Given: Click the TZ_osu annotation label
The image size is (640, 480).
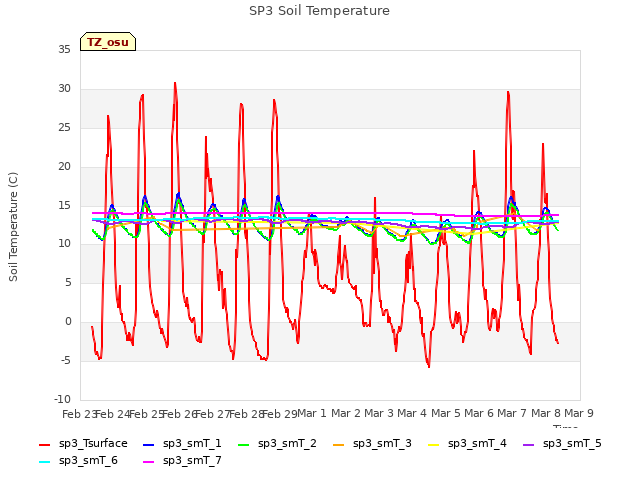Looking at the screenshot, I should [108, 42].
